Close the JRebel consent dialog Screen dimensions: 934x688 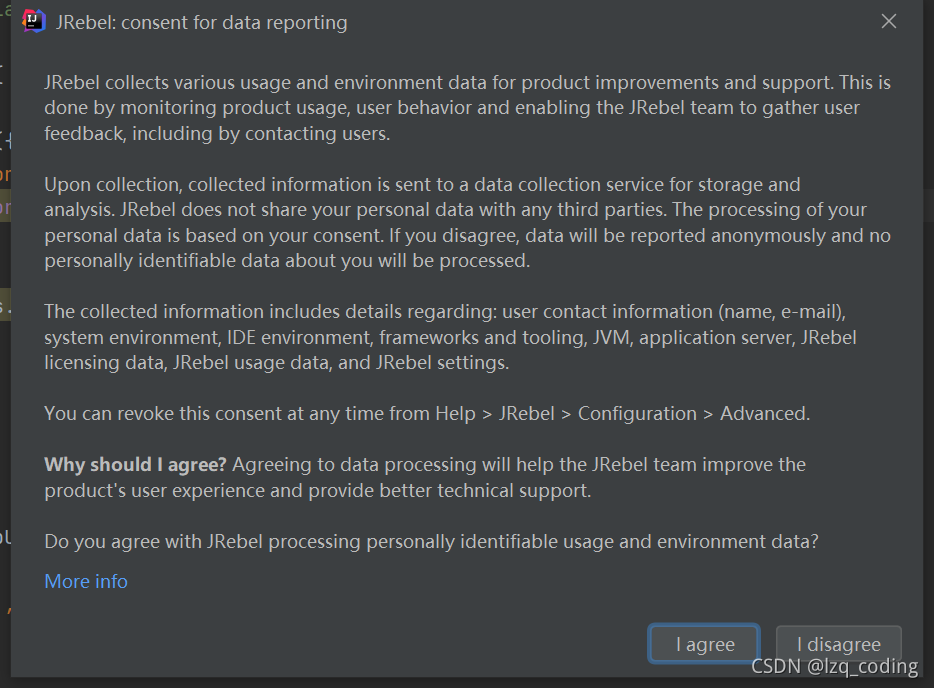click(889, 21)
